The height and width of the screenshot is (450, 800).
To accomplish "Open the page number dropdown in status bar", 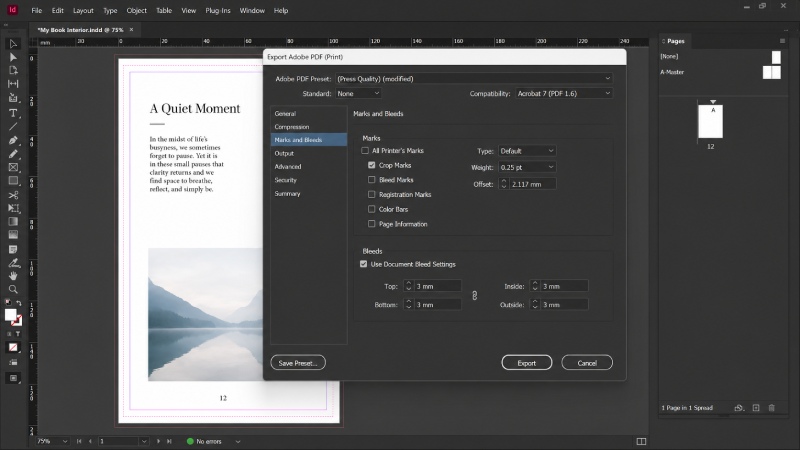I will coord(144,441).
